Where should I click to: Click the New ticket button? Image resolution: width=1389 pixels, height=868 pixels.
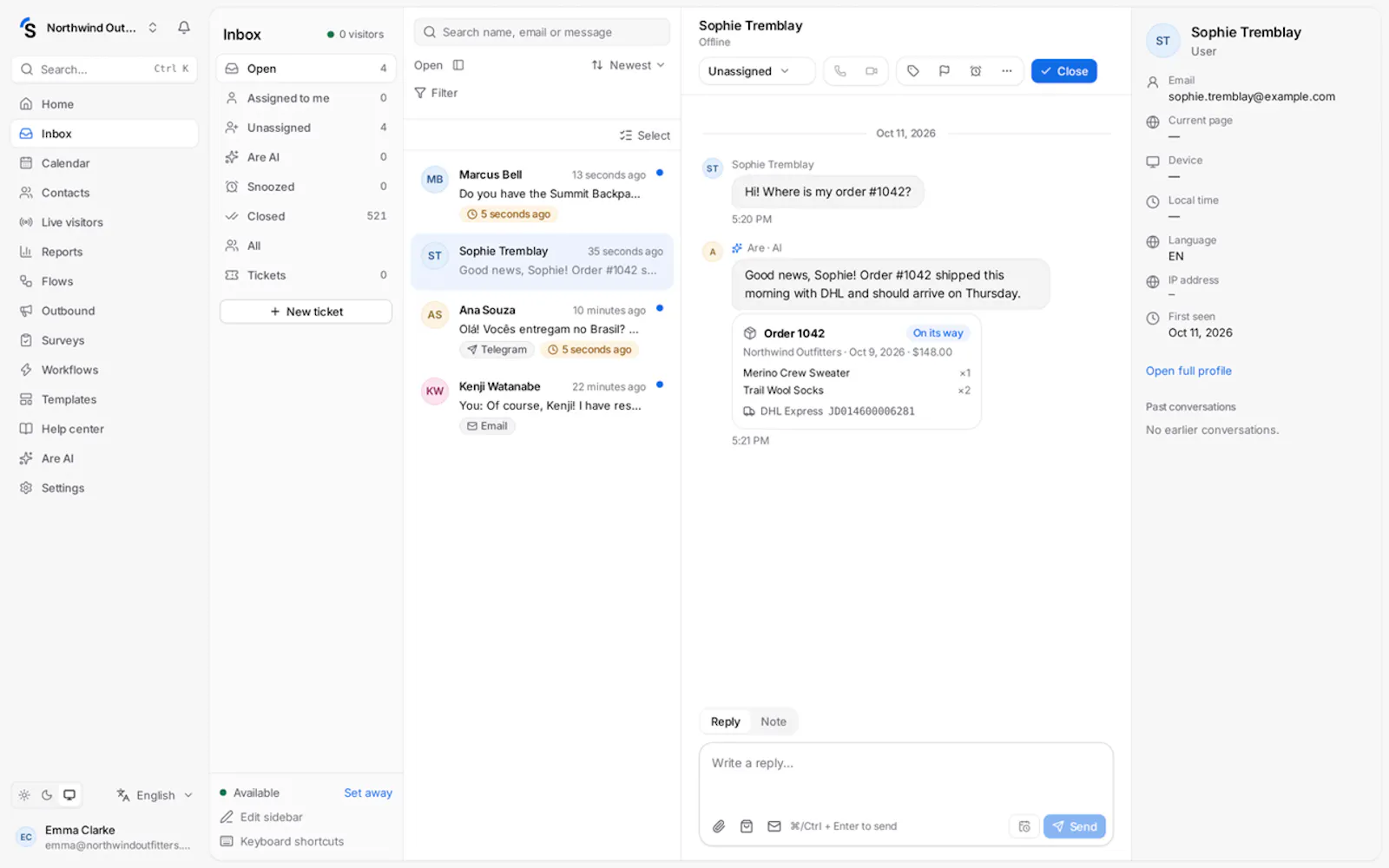coord(306,312)
